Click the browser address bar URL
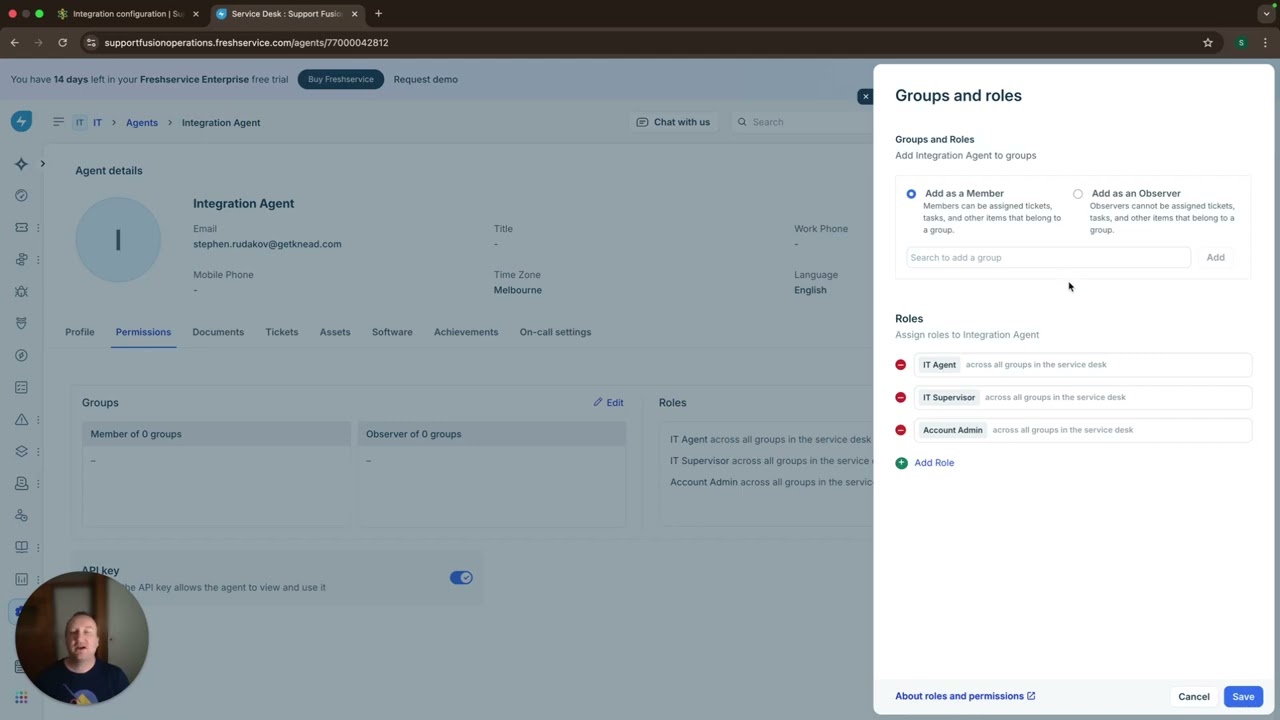The width and height of the screenshot is (1280, 720). [x=246, y=43]
